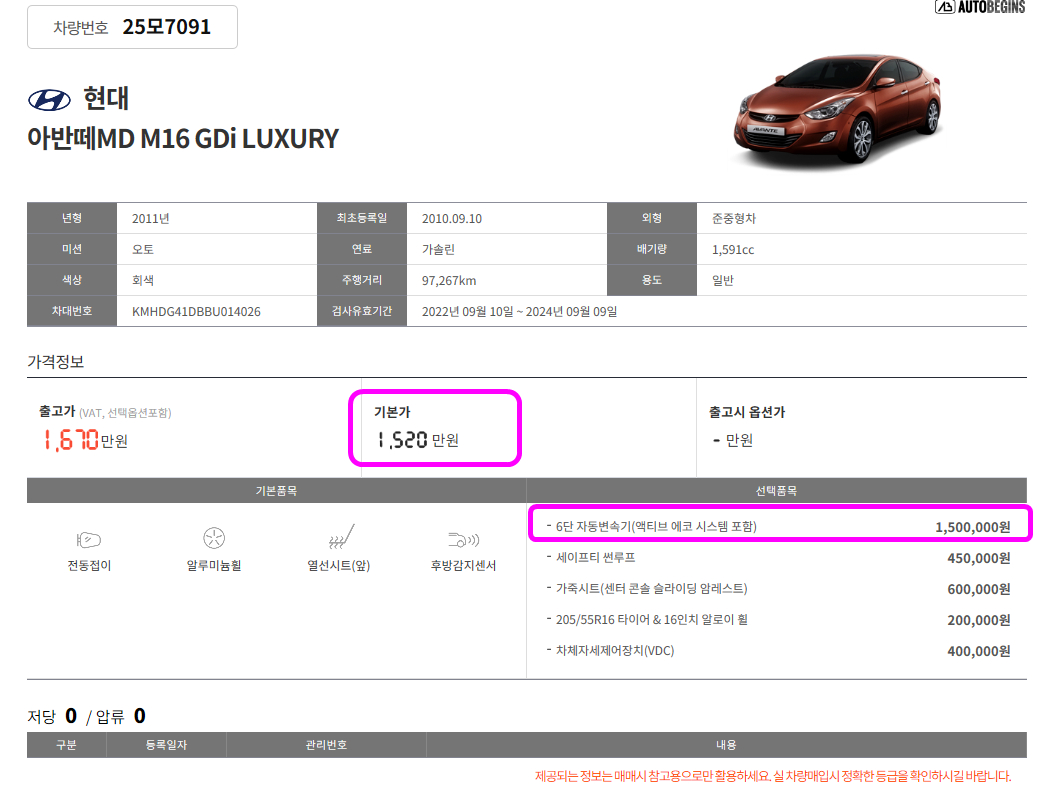Click the 600,000원 option price
1039x811 pixels.
(979, 590)
